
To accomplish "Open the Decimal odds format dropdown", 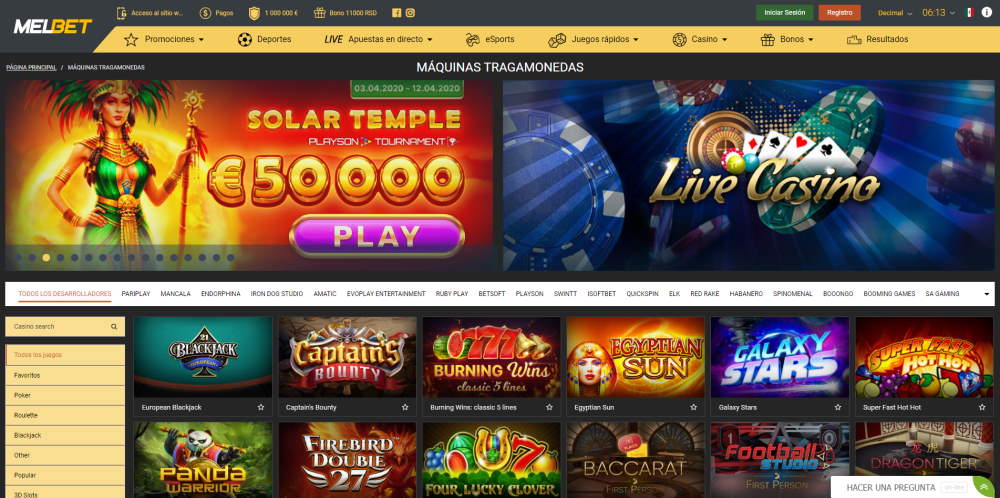I will click(895, 13).
